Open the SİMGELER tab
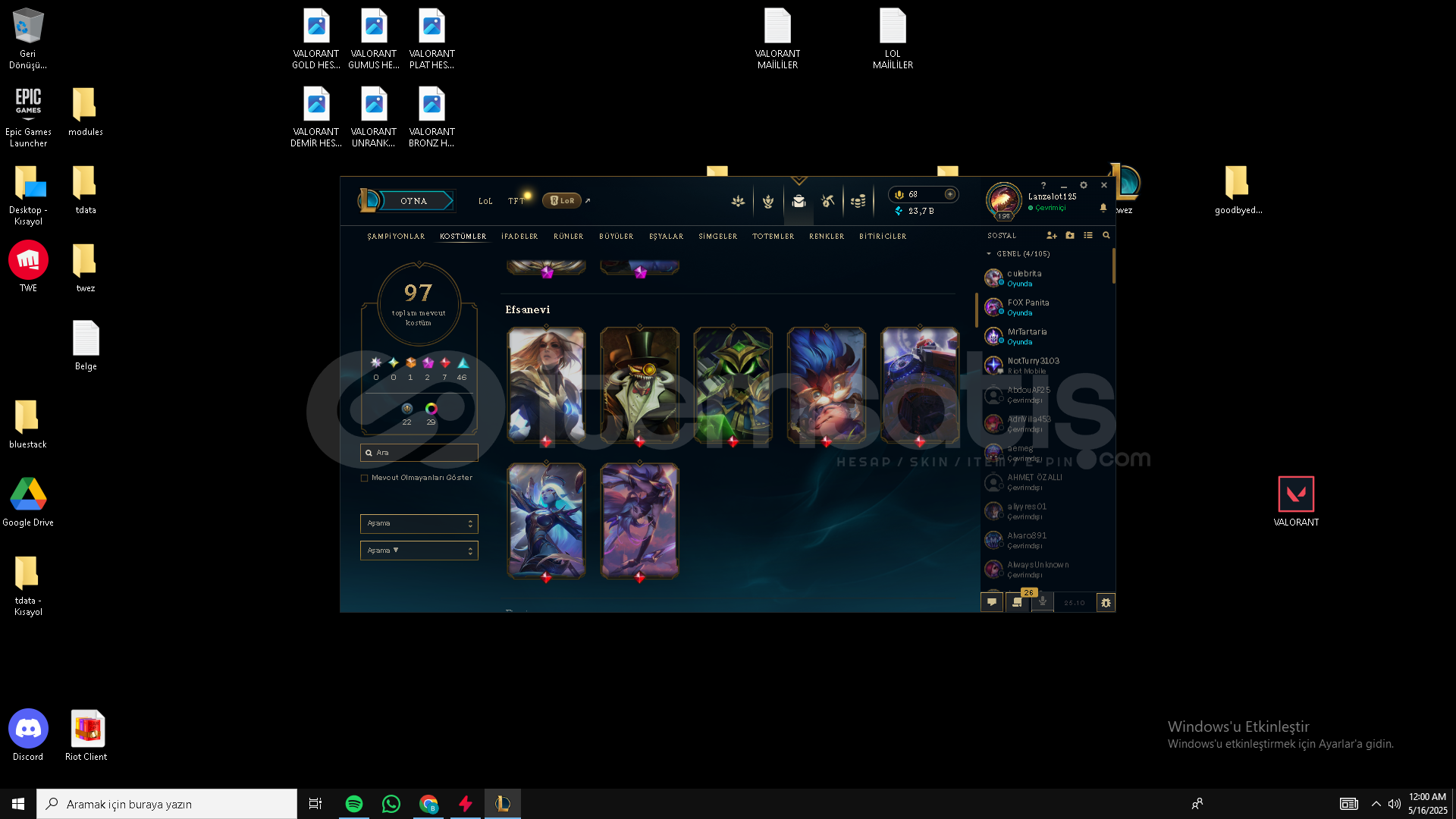This screenshot has height=819, width=1456. [717, 237]
